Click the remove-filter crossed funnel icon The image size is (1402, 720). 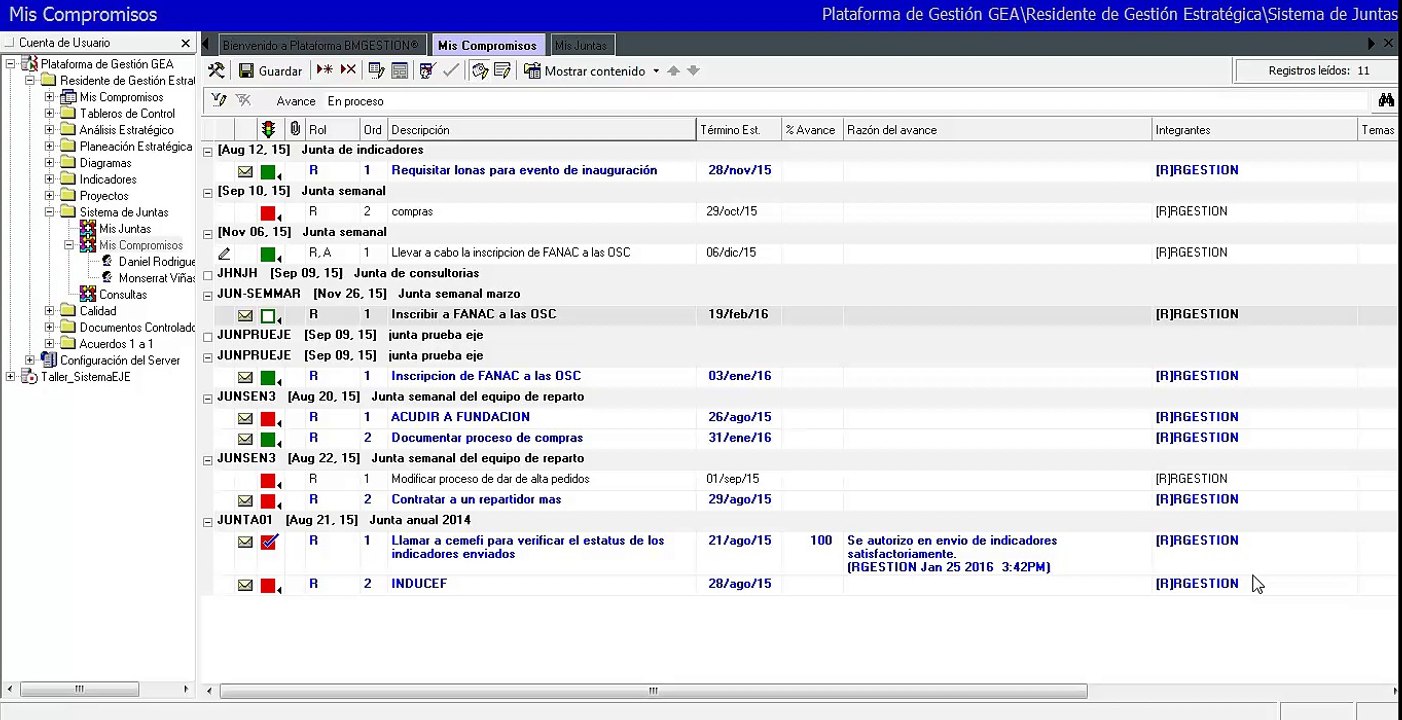[243, 100]
